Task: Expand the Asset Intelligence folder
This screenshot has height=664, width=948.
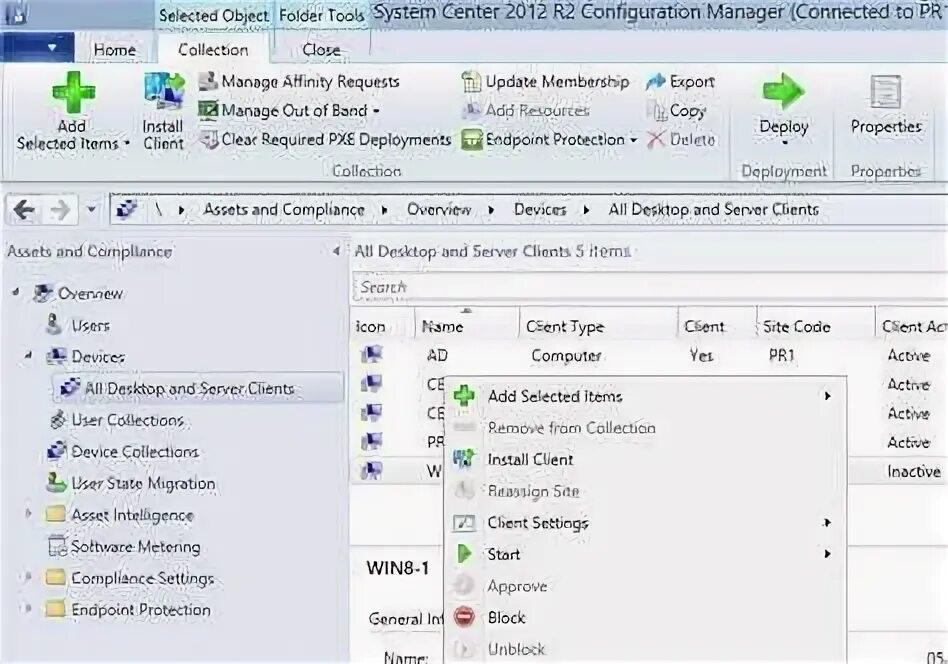Action: click(28, 514)
